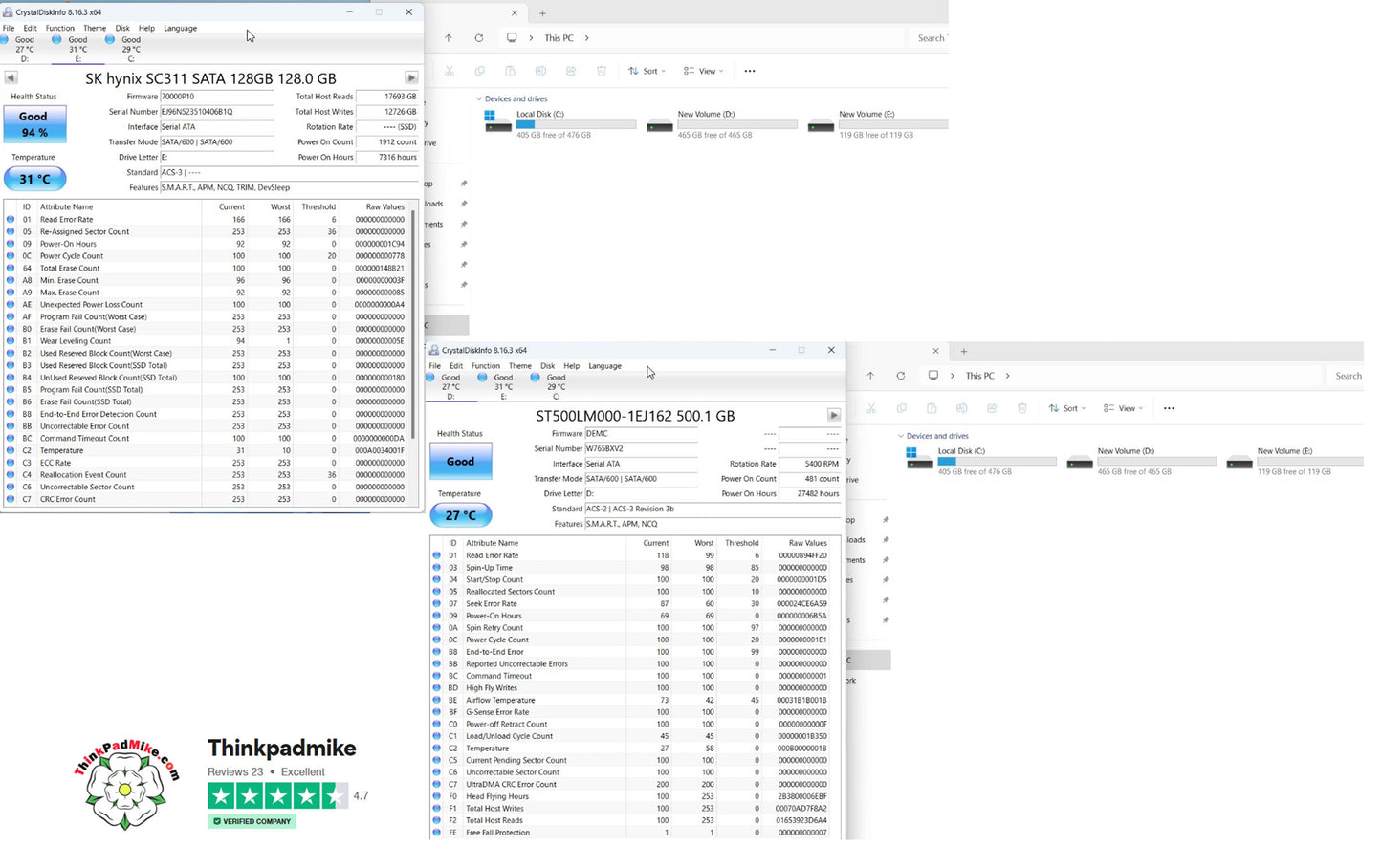1382x868 pixels.
Task: Select Seek Error Rate row in ST500LM000 window
Action: [x=632, y=603]
